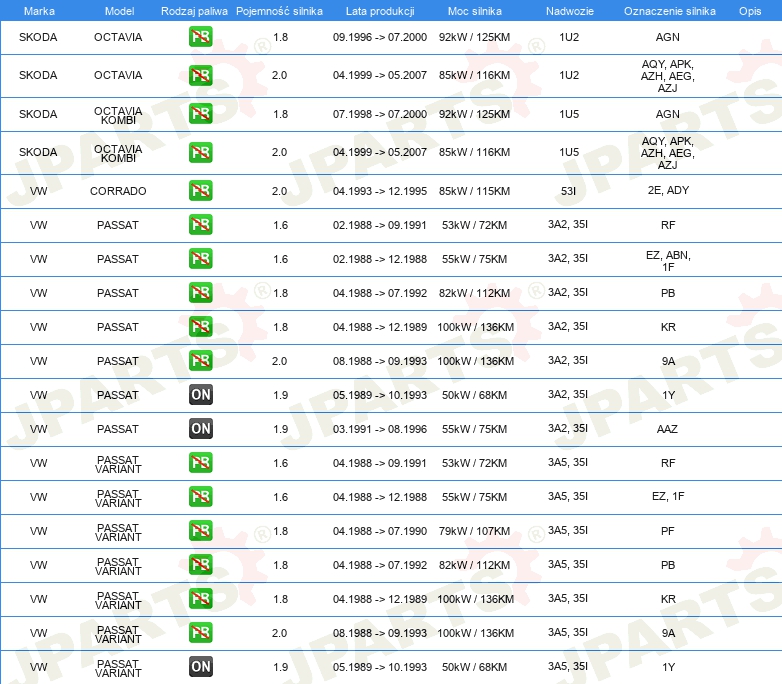Select engine code cell 2E, ADY

(x=668, y=190)
